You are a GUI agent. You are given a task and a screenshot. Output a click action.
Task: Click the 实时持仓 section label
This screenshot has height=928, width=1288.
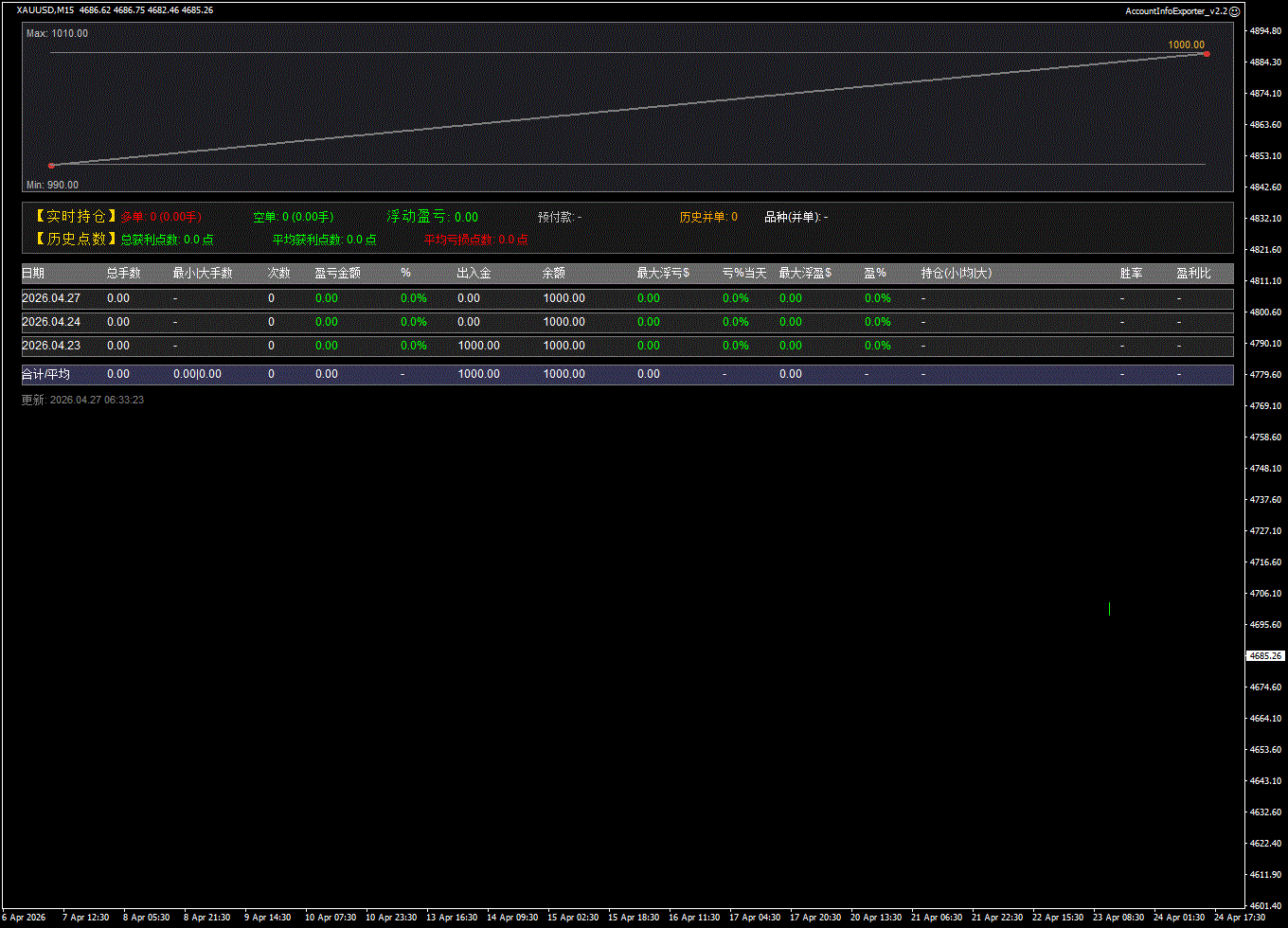click(76, 217)
